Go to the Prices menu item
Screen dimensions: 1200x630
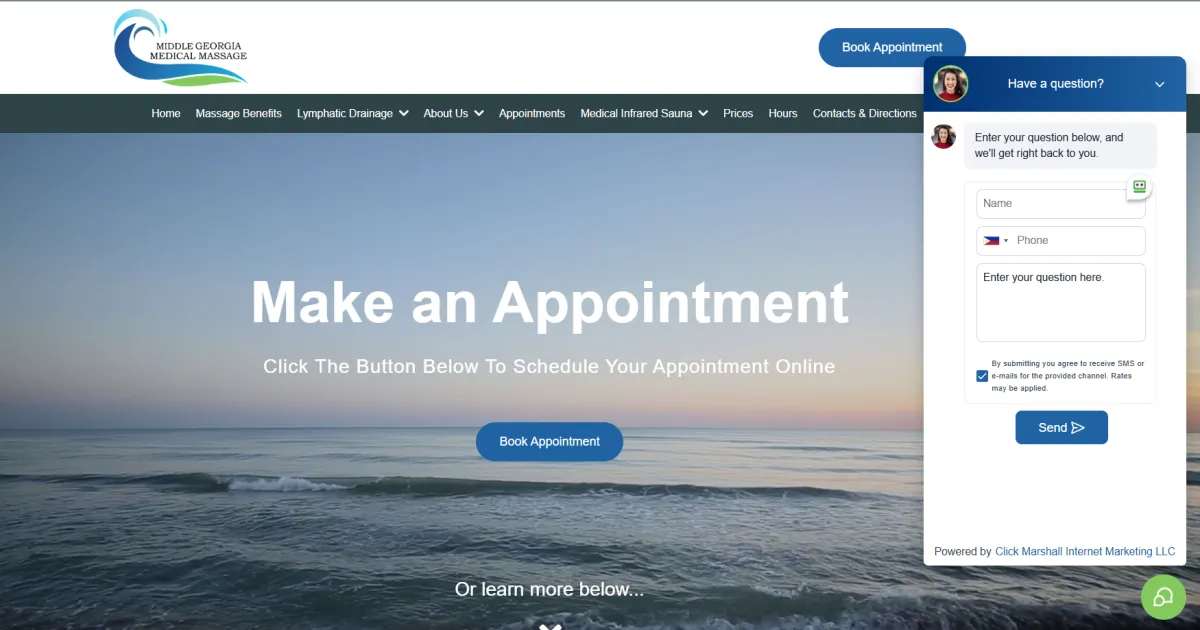(738, 113)
